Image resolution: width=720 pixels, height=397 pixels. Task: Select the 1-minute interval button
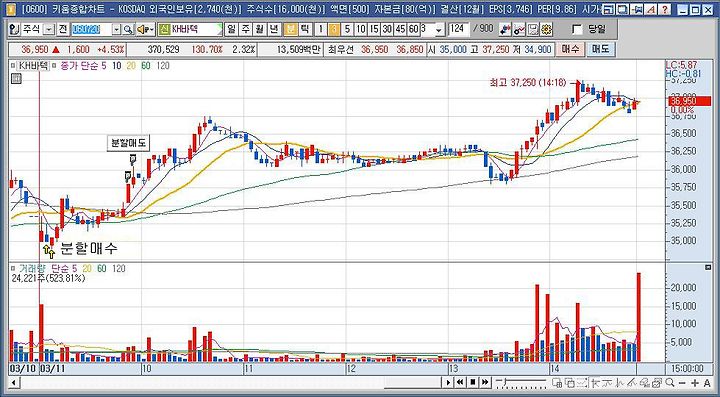pyautogui.click(x=321, y=29)
